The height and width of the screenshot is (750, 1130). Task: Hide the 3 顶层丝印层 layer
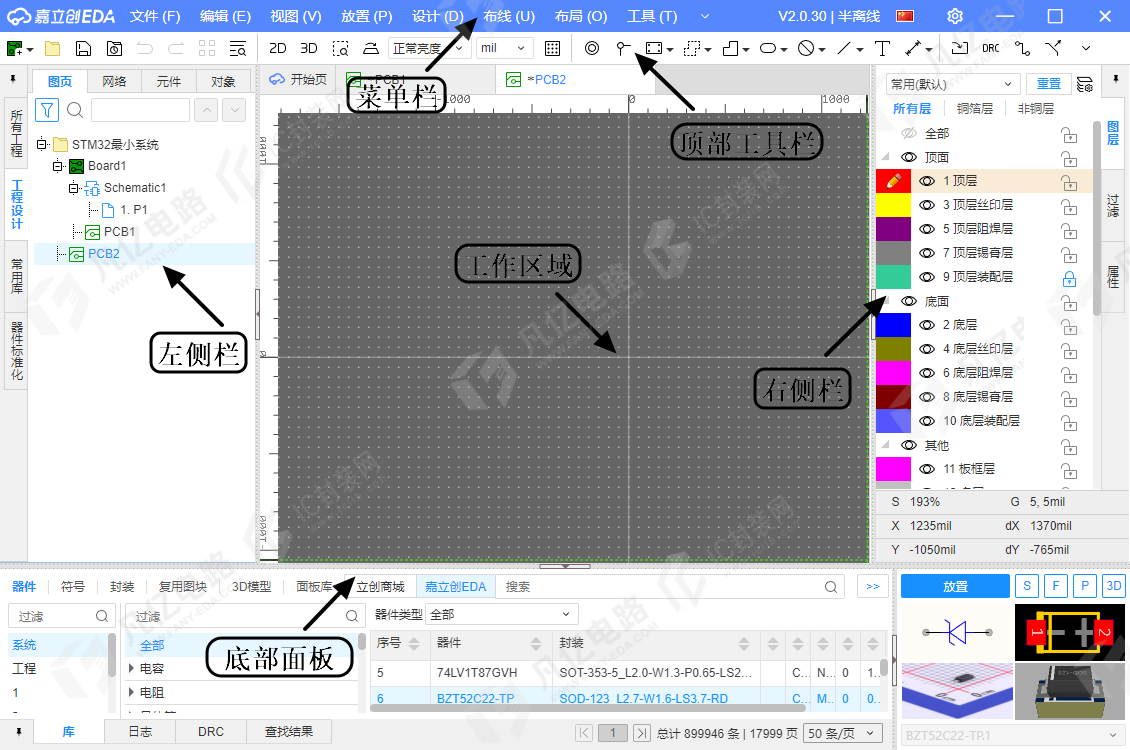pos(927,205)
